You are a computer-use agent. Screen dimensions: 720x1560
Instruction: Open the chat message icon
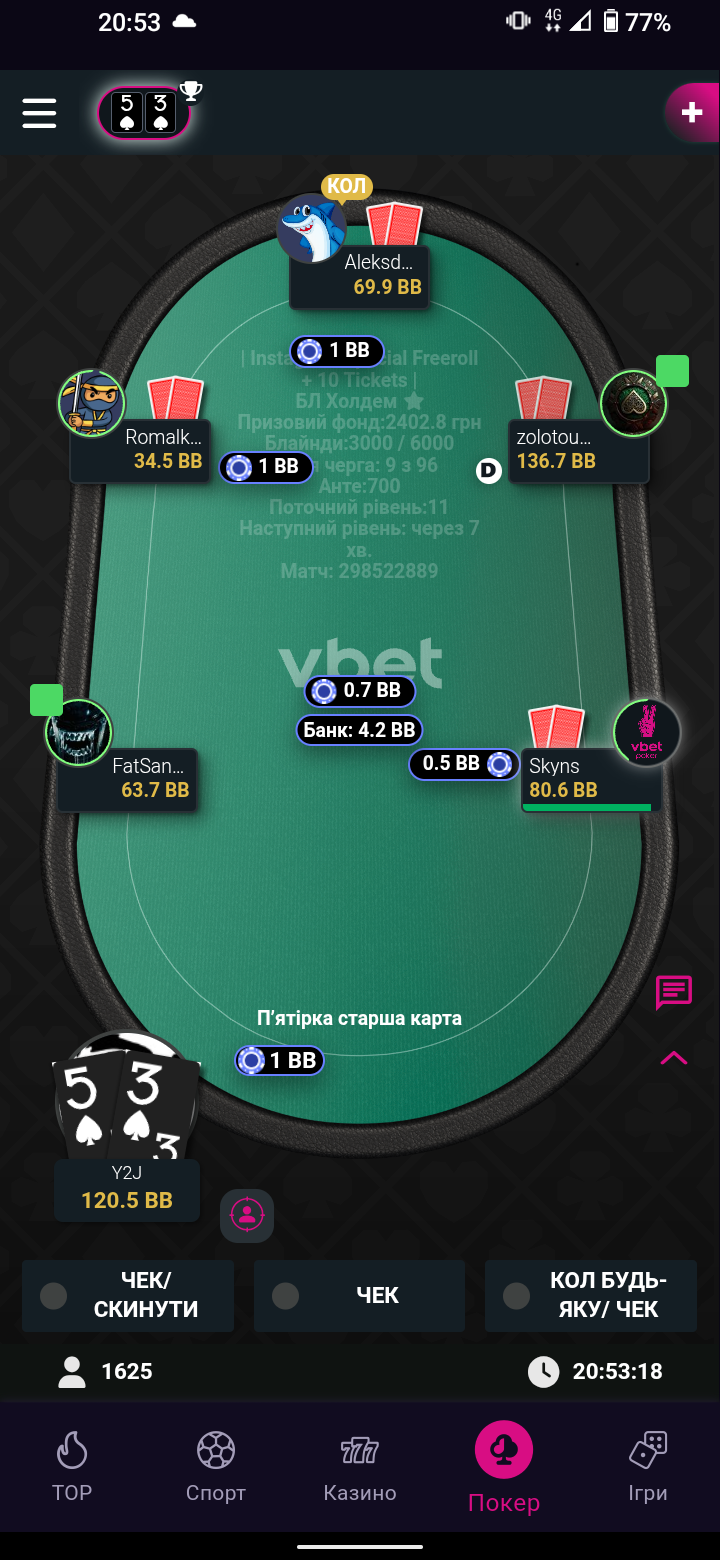[674, 993]
